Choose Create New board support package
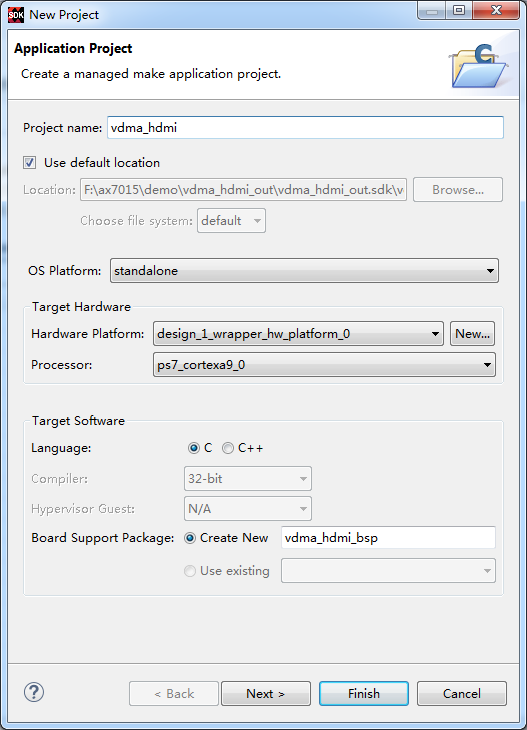527x730 pixels. [190, 538]
